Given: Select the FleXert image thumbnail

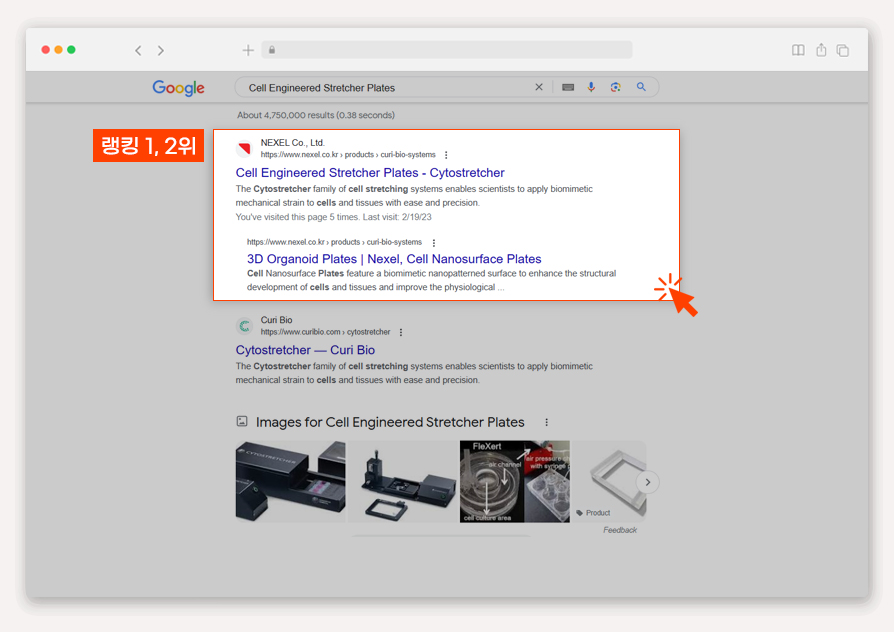Looking at the screenshot, I should 515,481.
